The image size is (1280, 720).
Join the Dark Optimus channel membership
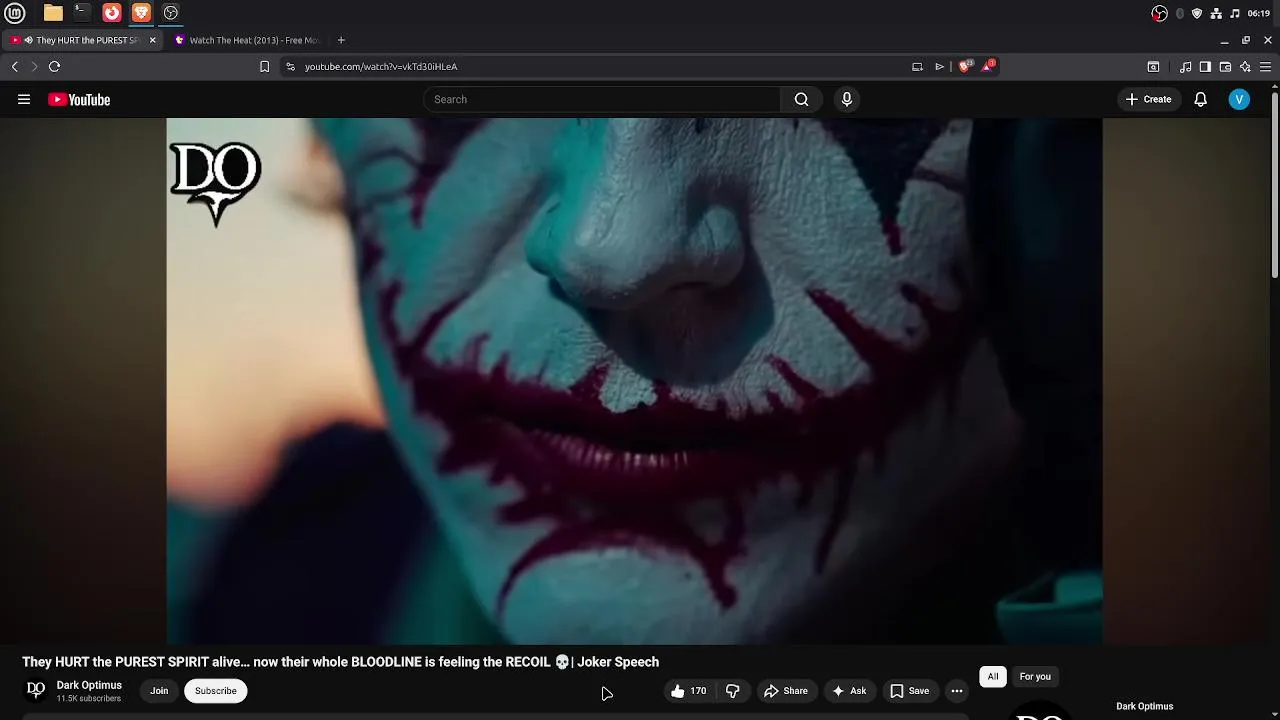[x=159, y=691]
